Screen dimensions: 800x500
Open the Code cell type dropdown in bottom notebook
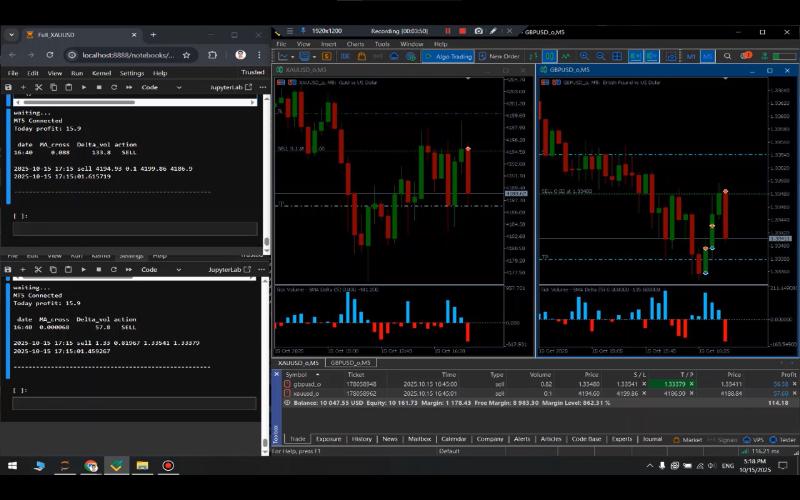tap(161, 269)
